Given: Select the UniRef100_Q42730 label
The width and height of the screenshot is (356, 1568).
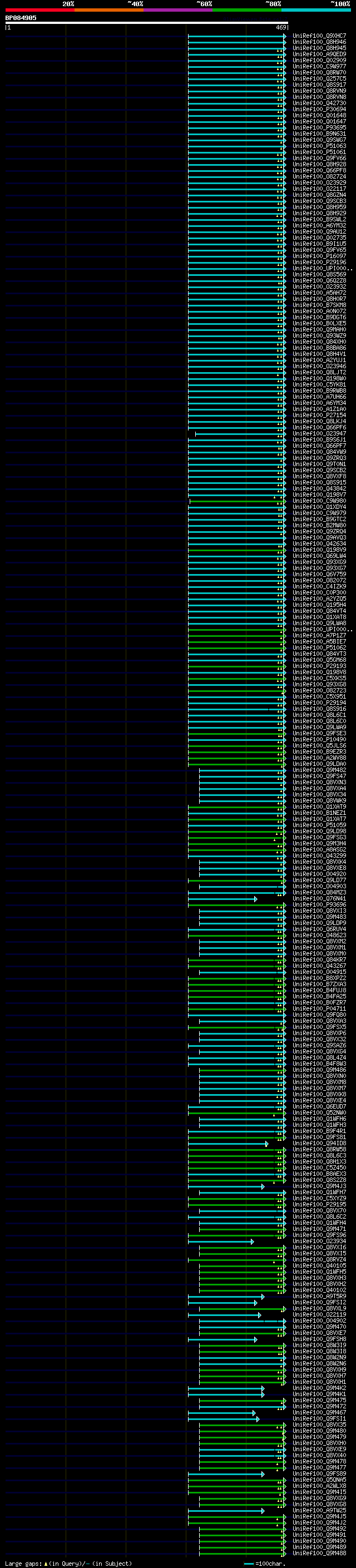Looking at the screenshot, I should tap(319, 103).
